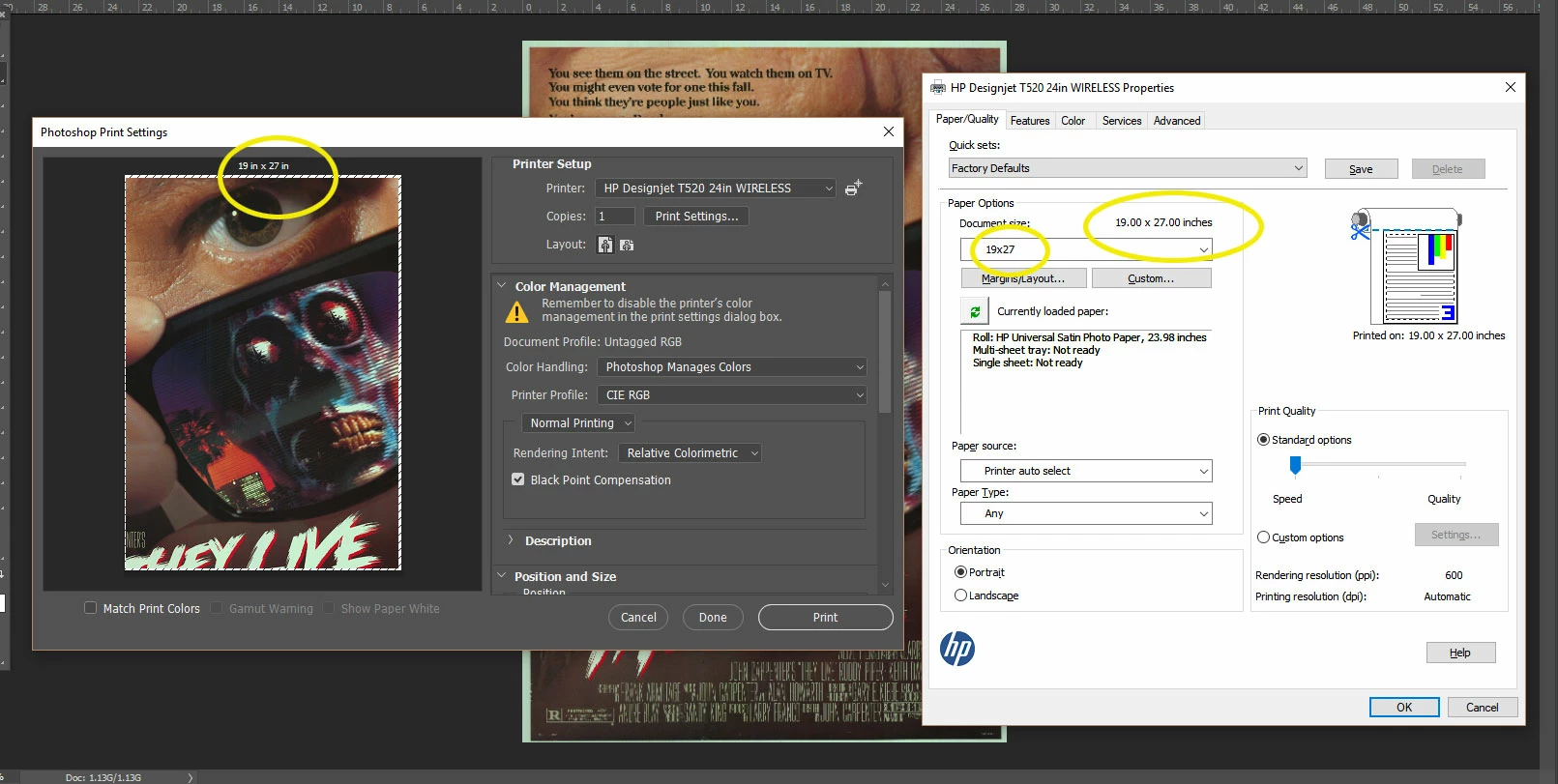Screen dimensions: 1558x784
Task: Open Rendering Intent dropdown
Action: [690, 453]
